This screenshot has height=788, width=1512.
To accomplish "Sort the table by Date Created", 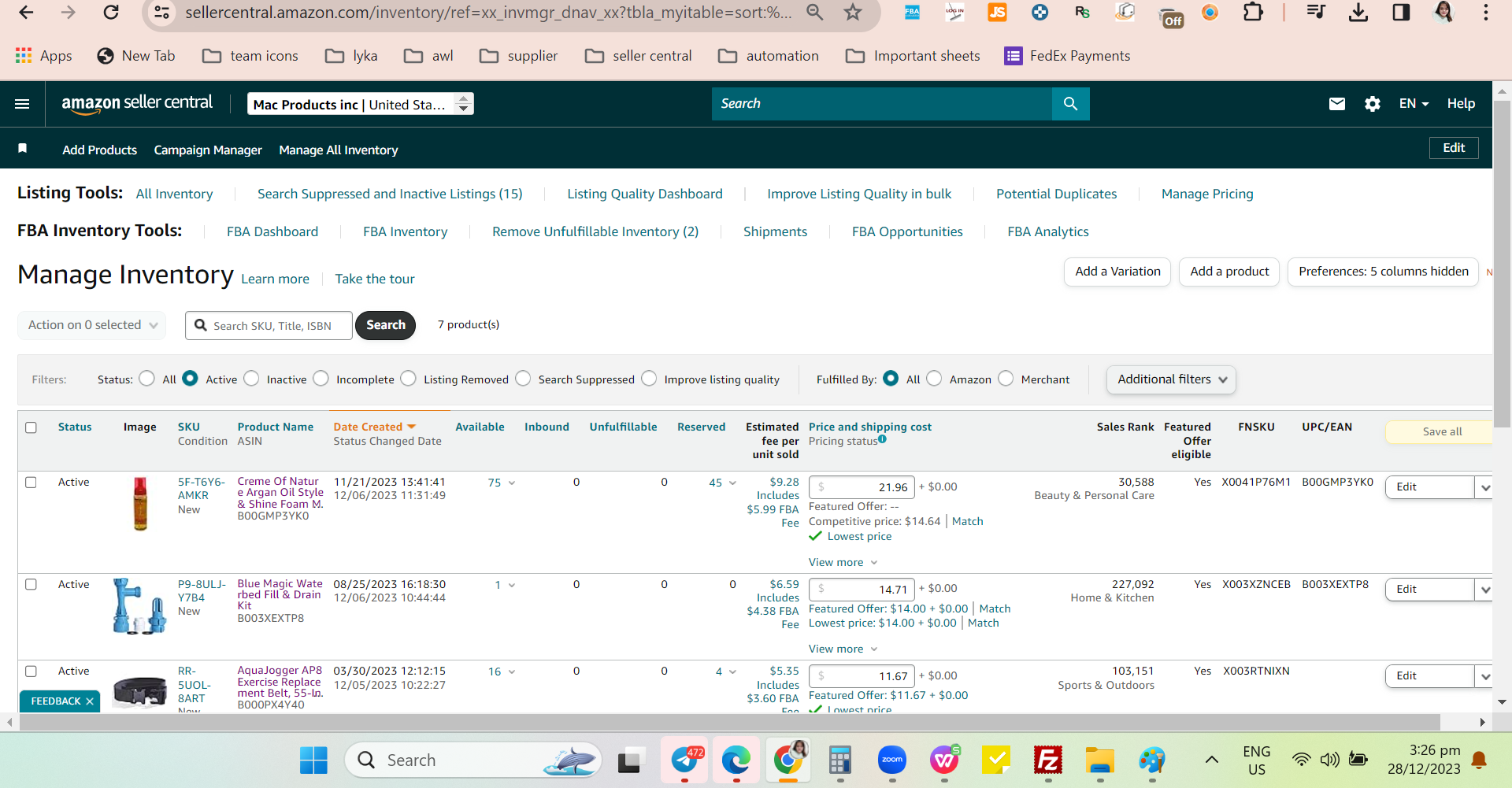I will point(374,427).
